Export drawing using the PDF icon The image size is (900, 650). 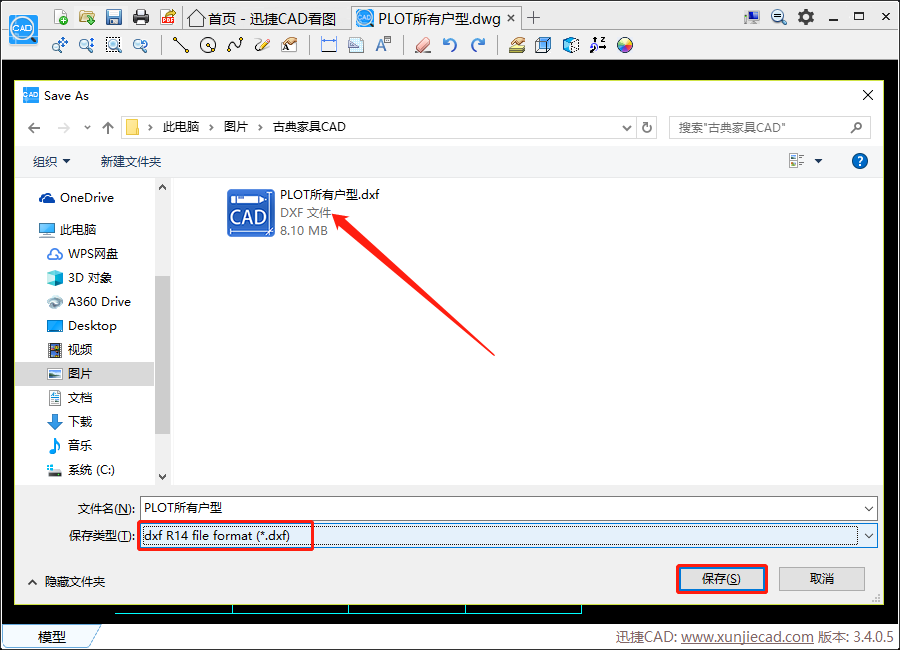coord(166,17)
